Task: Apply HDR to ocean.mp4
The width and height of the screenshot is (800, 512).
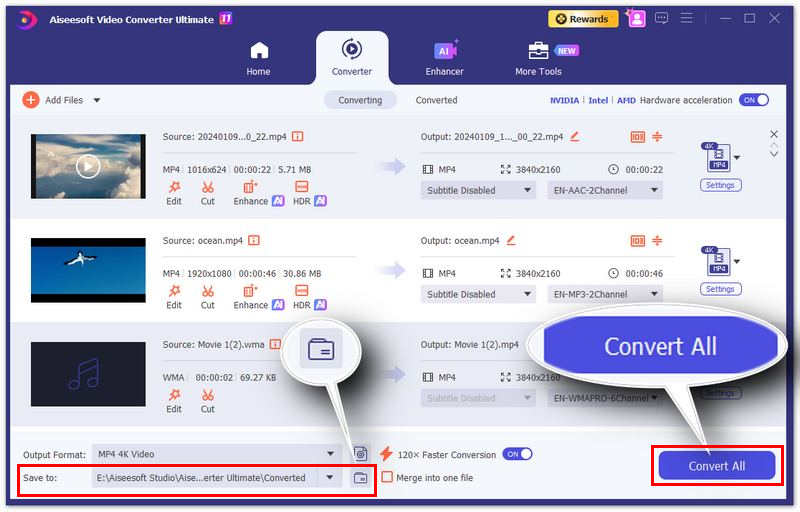Action: [x=309, y=297]
